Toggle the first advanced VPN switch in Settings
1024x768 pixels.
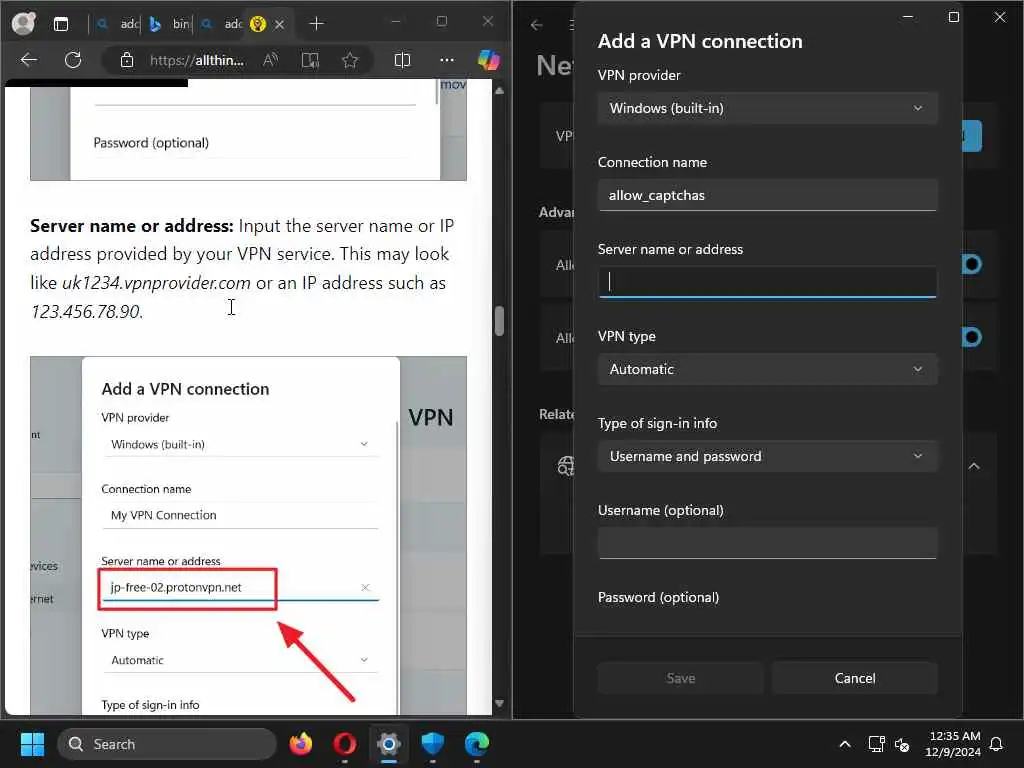point(972,264)
